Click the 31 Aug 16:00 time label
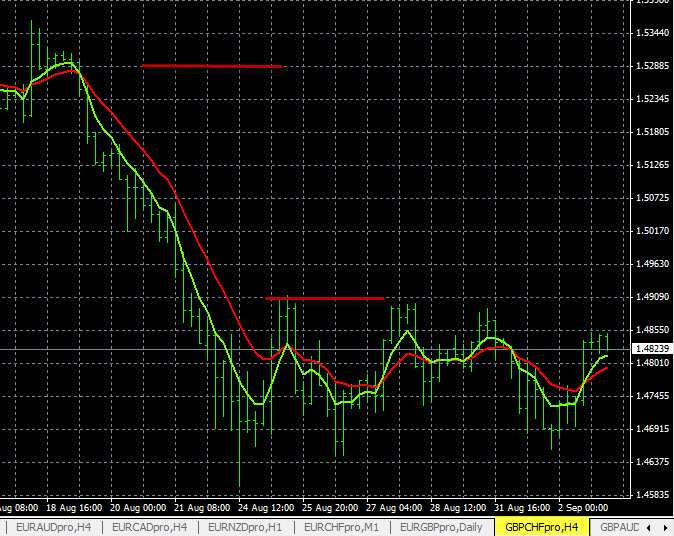 (x=522, y=508)
